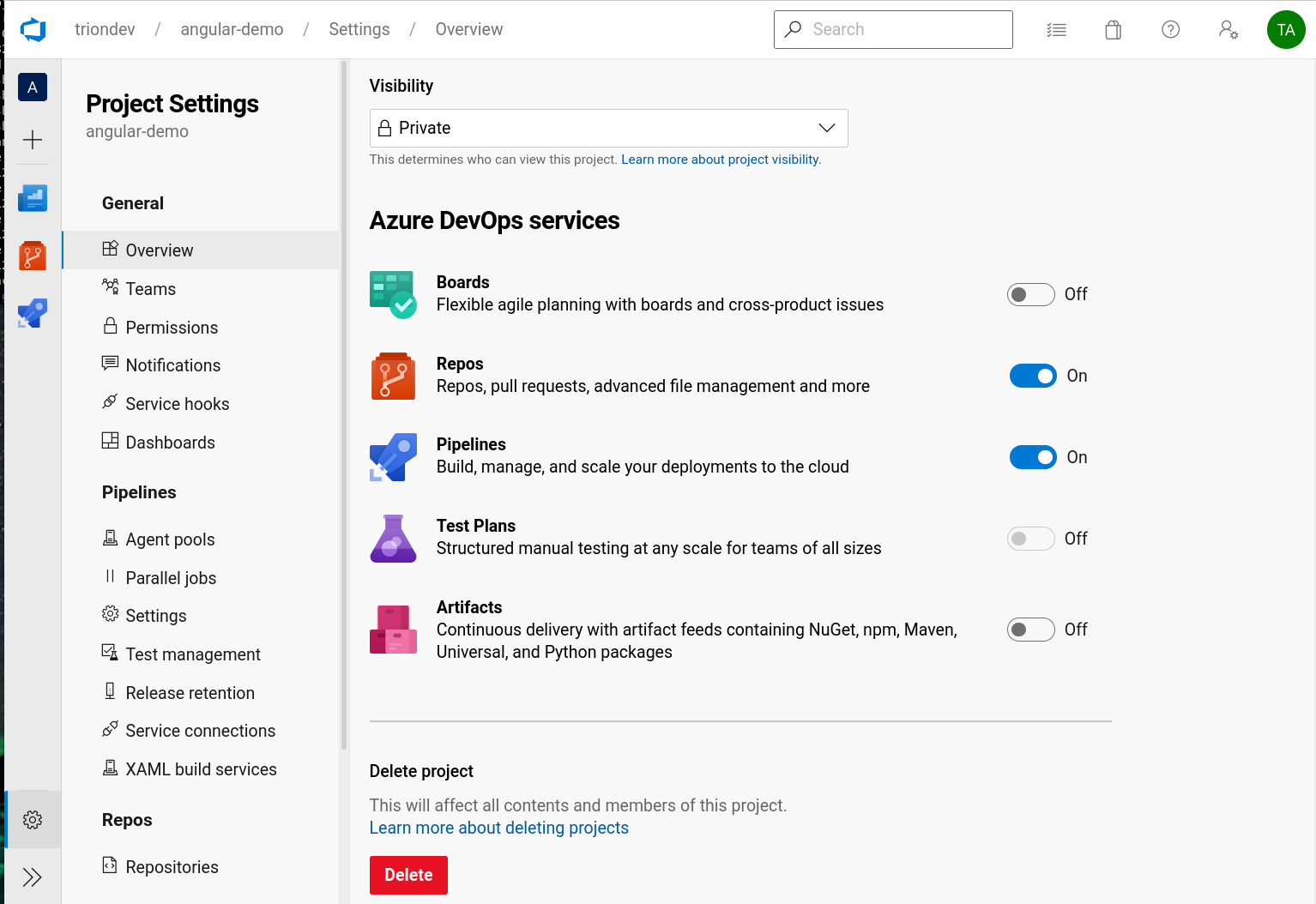
Task: Open the User settings icon
Action: [x=1228, y=30]
